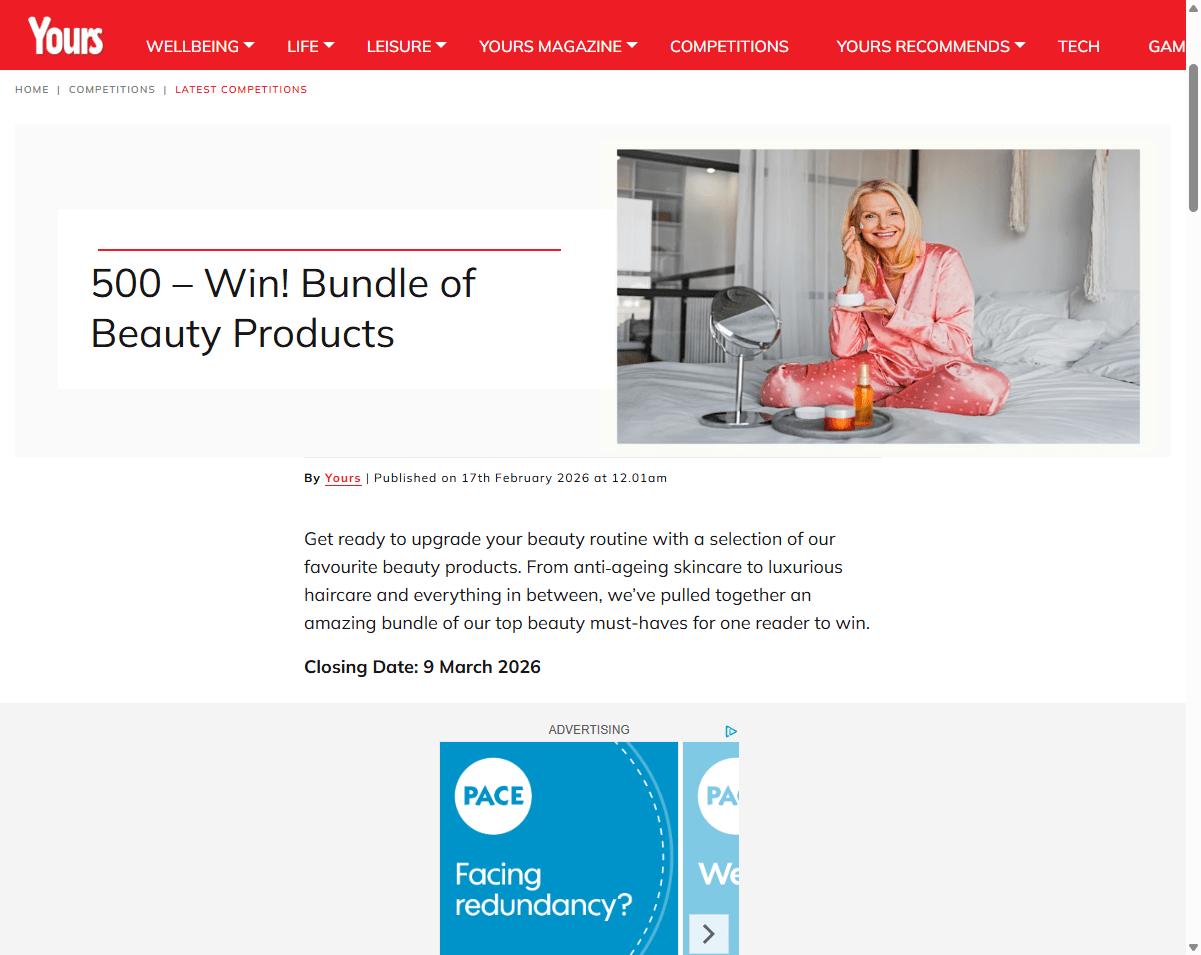Click the Yours logo icon
Screen dimensions: 1201x955
point(65,36)
